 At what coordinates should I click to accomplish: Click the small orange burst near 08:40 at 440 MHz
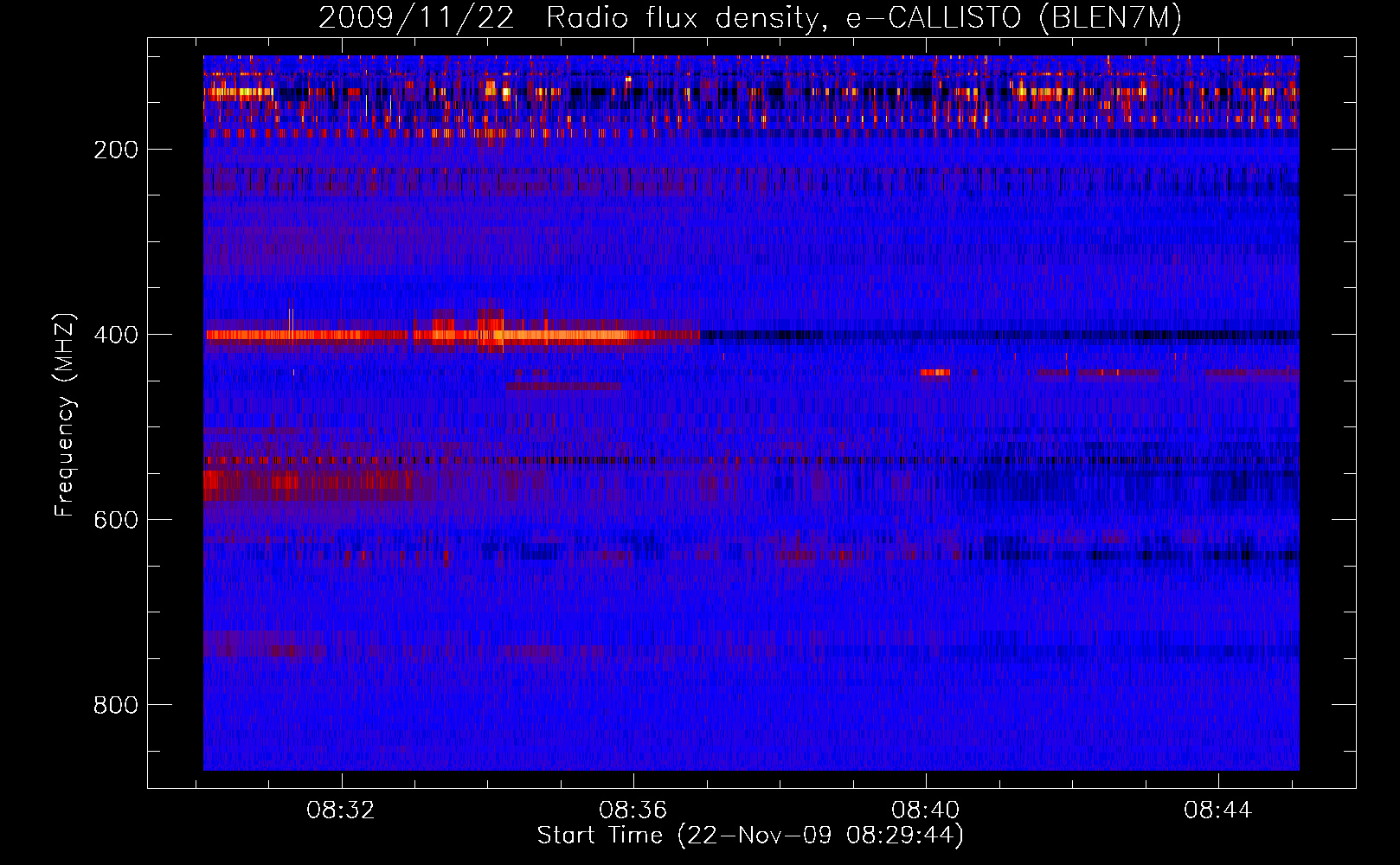[x=934, y=373]
